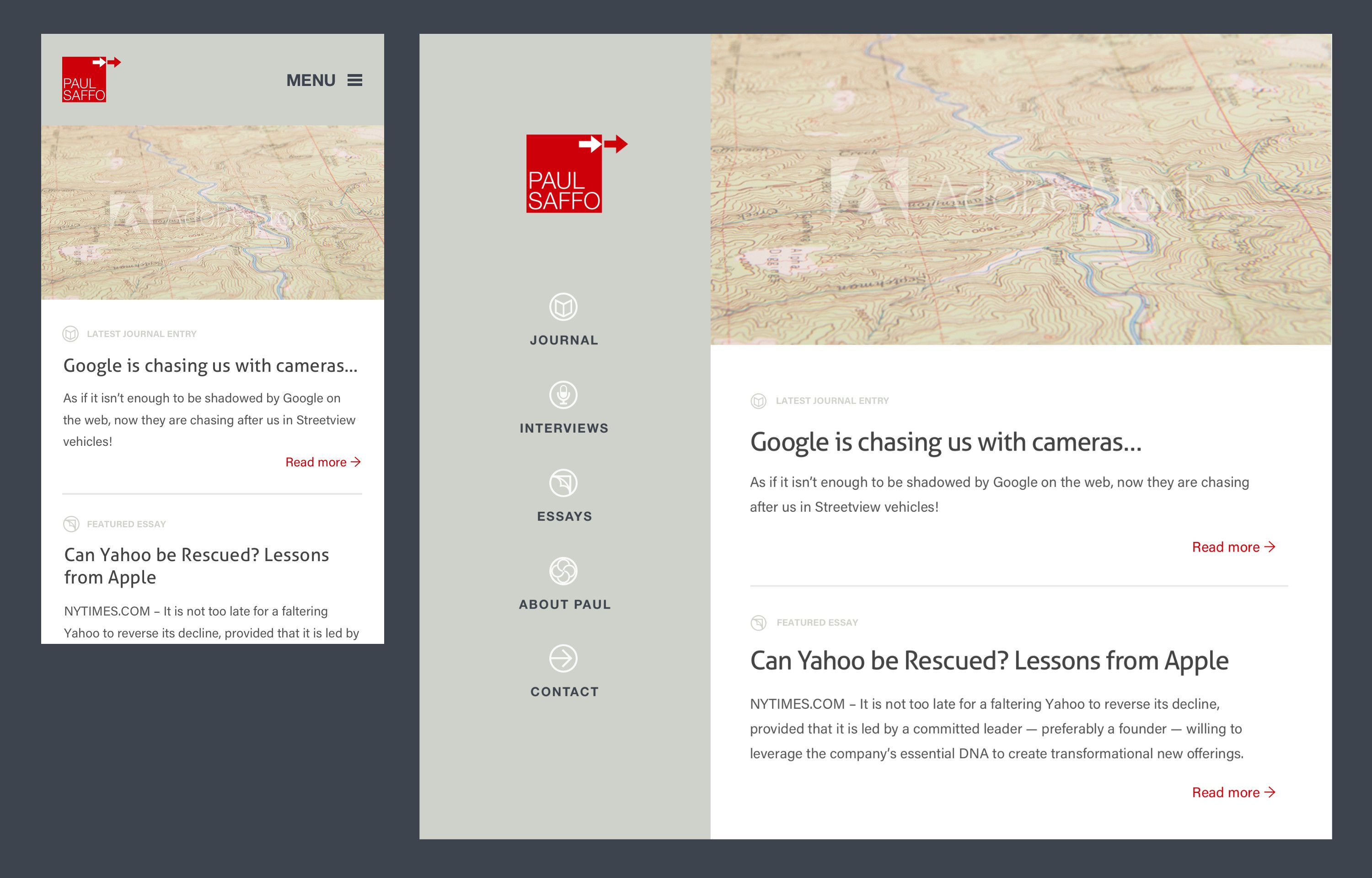1372x878 pixels.
Task: Click the Contact arrow circle icon
Action: click(563, 659)
